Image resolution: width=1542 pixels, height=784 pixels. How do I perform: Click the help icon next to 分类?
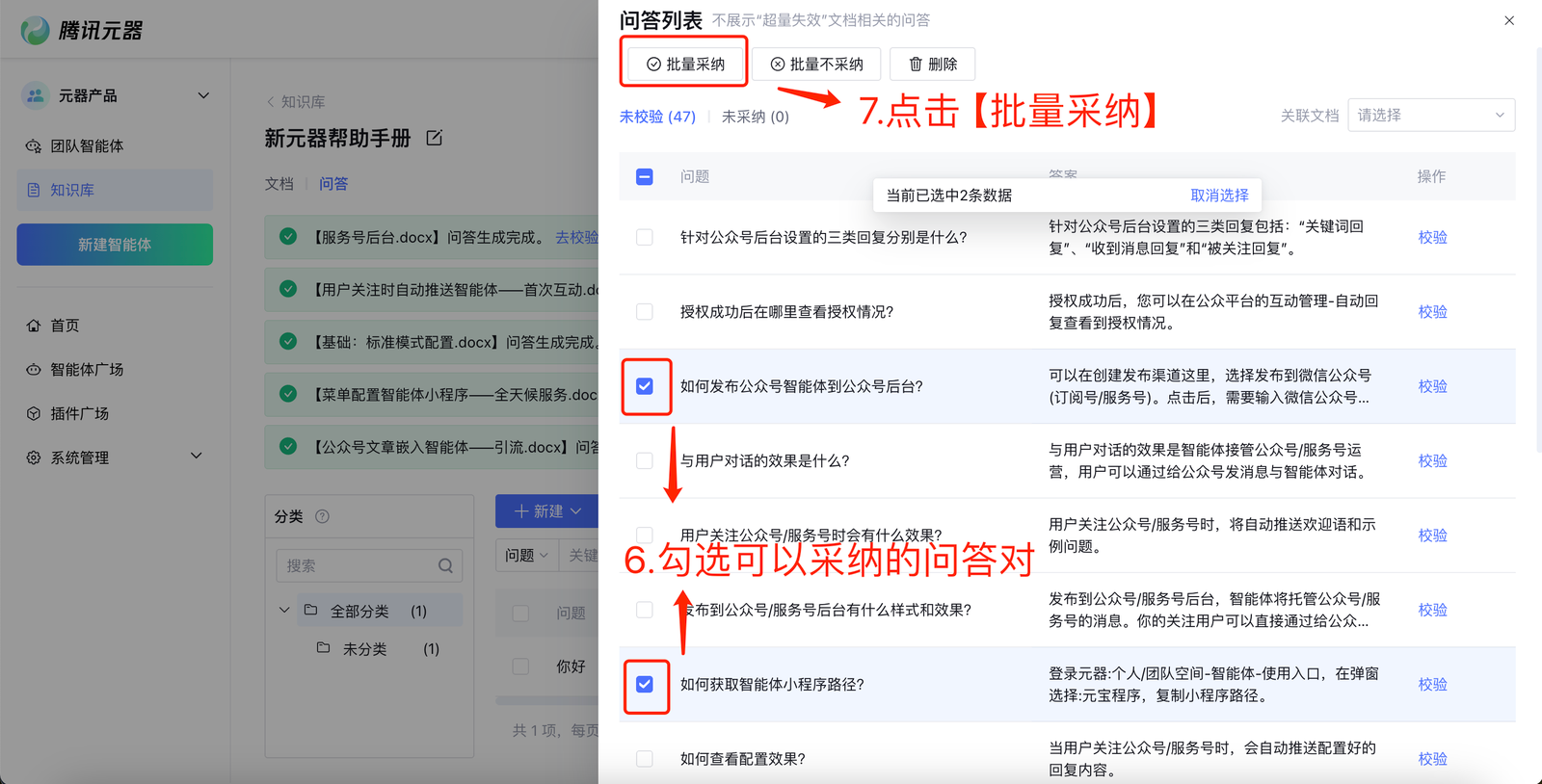[323, 516]
